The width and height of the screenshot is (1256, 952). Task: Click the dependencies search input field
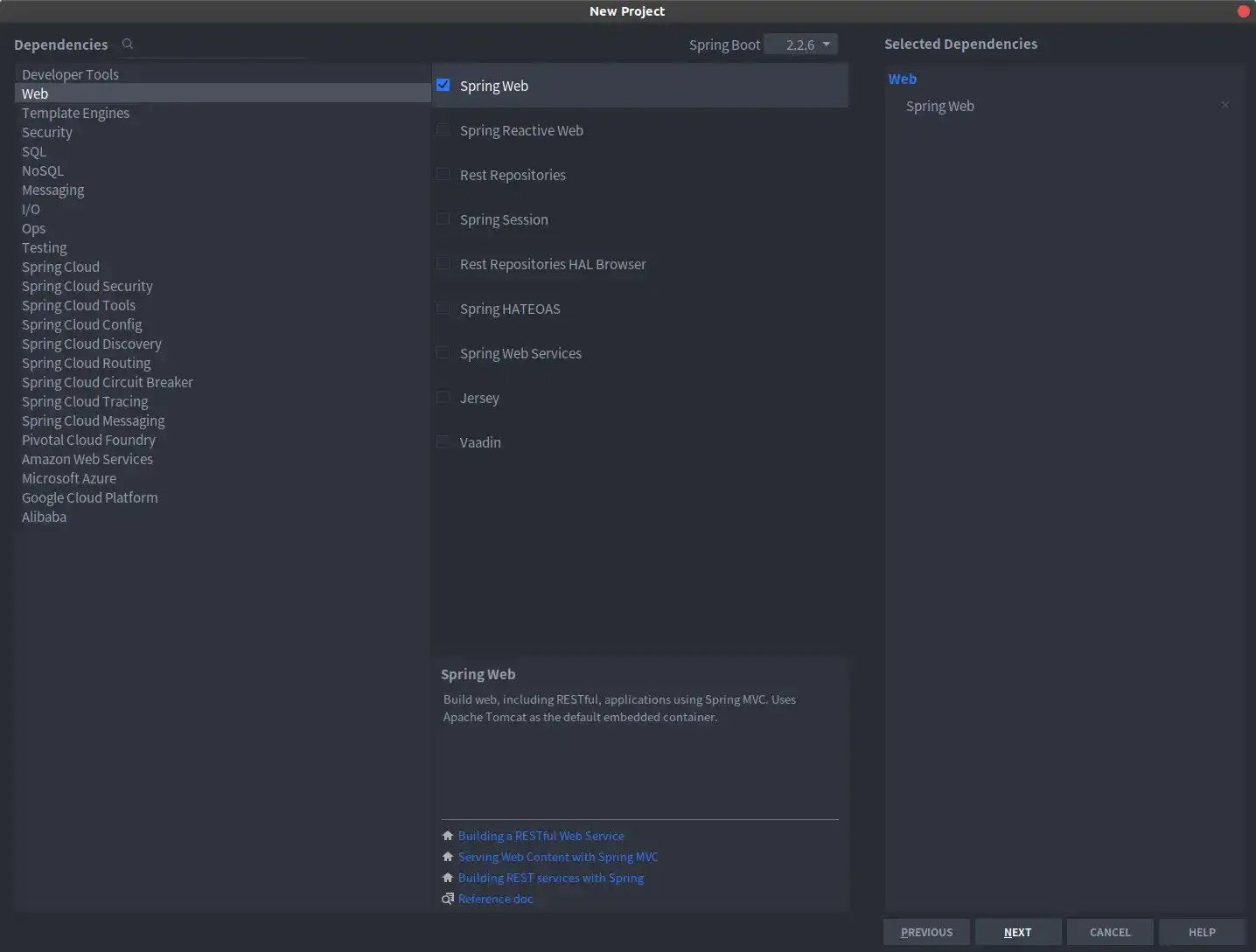coord(219,45)
